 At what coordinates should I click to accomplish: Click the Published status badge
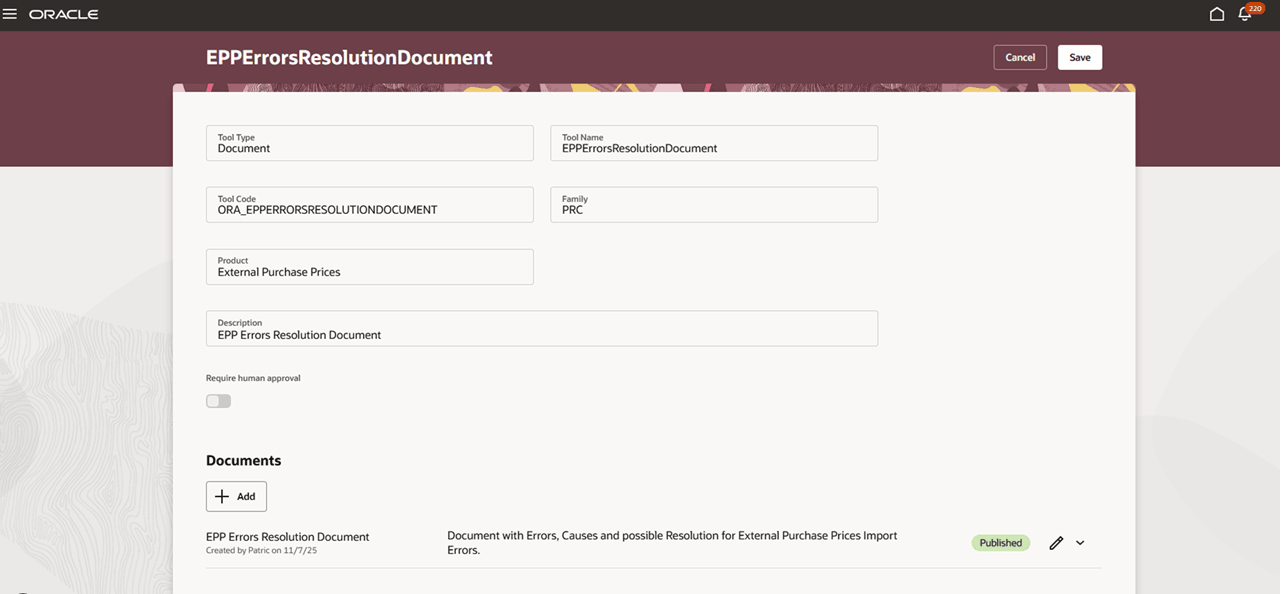click(x=1000, y=542)
